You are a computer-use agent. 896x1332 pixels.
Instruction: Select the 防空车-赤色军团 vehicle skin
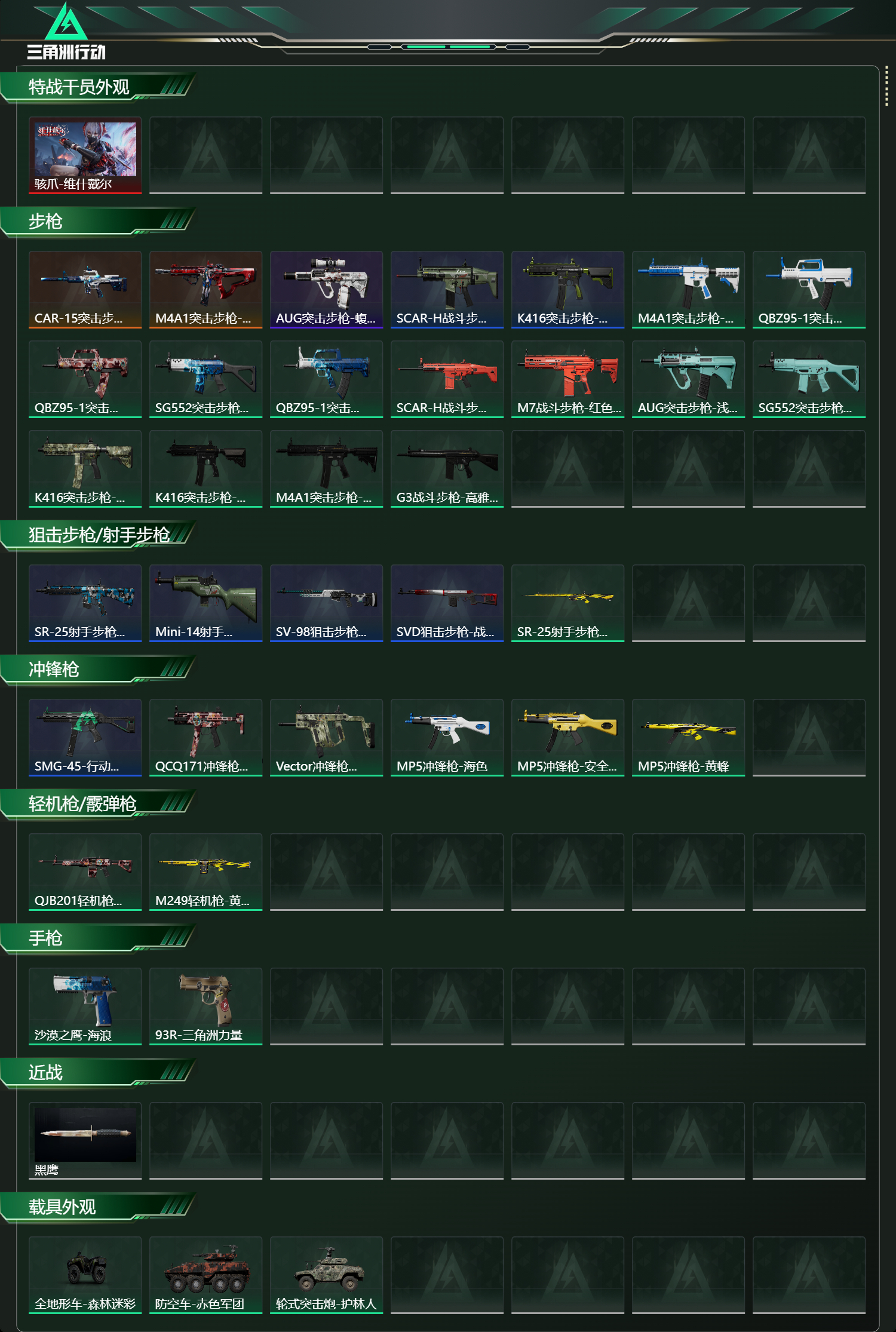205,1275
